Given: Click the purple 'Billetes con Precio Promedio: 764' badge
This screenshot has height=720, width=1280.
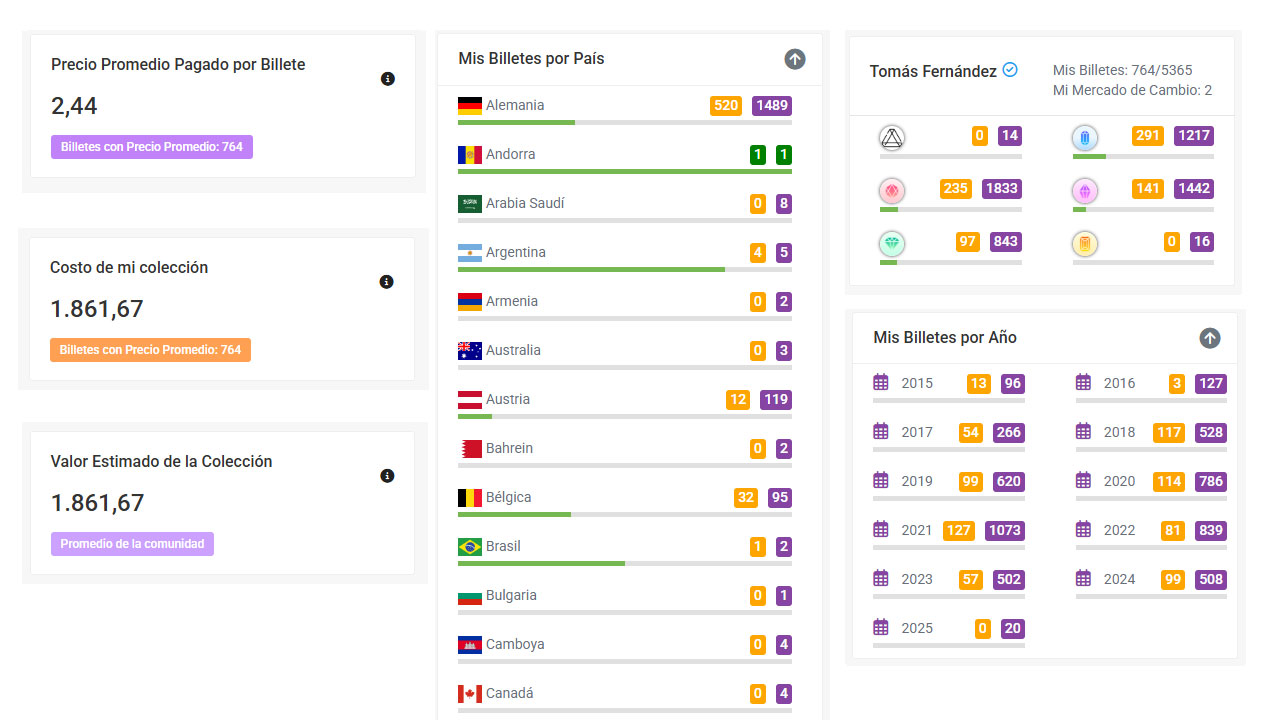Looking at the screenshot, I should [152, 147].
